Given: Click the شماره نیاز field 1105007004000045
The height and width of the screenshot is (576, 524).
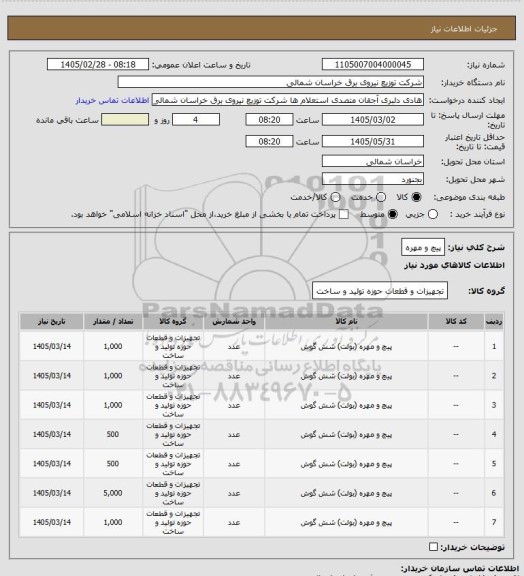Looking at the screenshot, I should click(x=373, y=64).
